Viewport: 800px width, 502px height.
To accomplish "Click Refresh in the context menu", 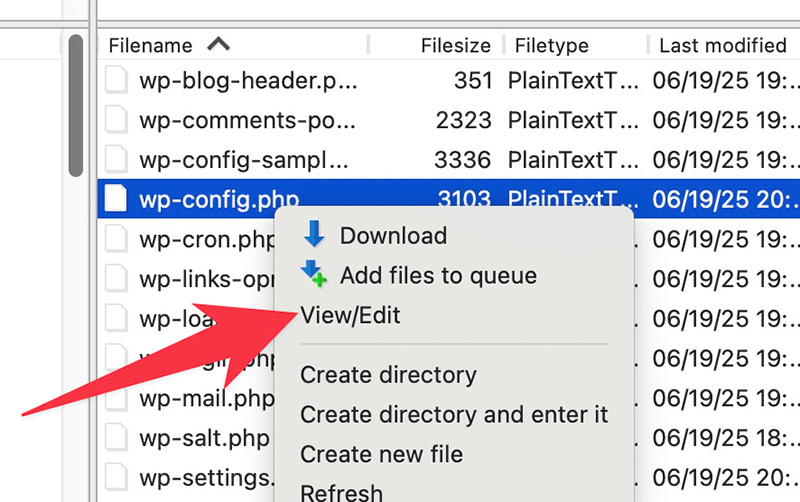I will [x=341, y=493].
